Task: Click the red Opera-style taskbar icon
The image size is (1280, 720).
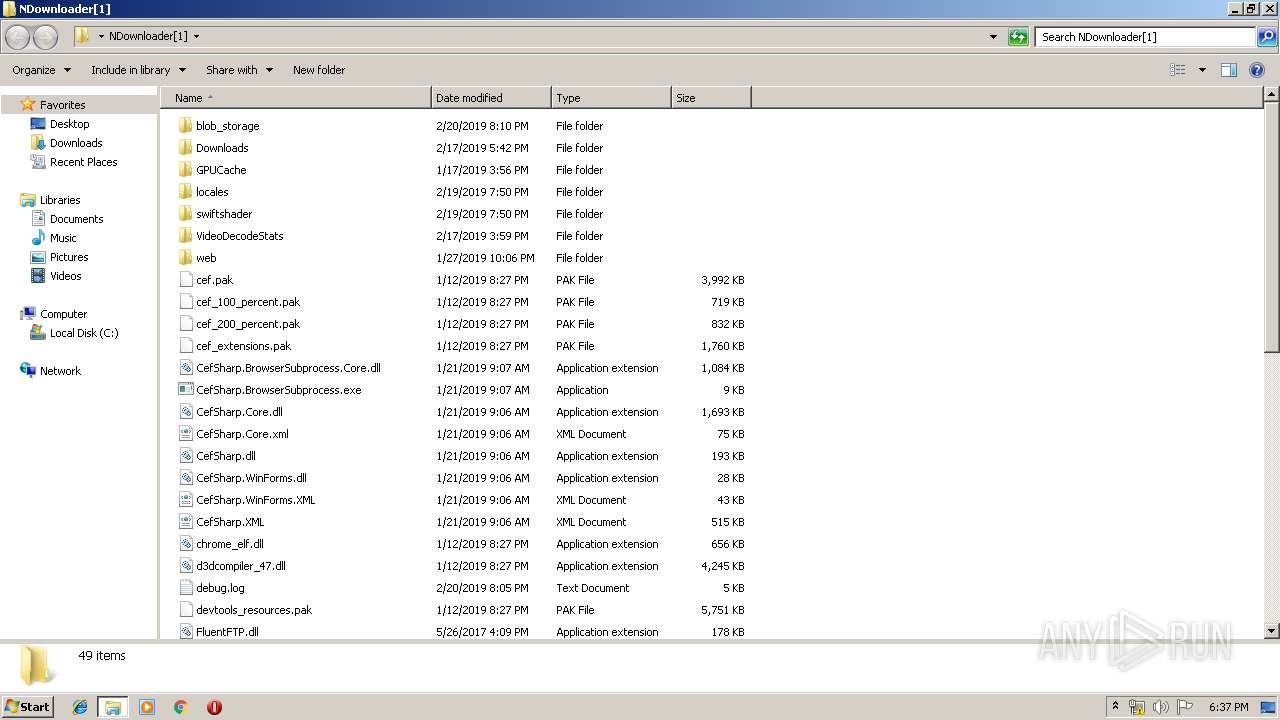Action: (x=214, y=707)
